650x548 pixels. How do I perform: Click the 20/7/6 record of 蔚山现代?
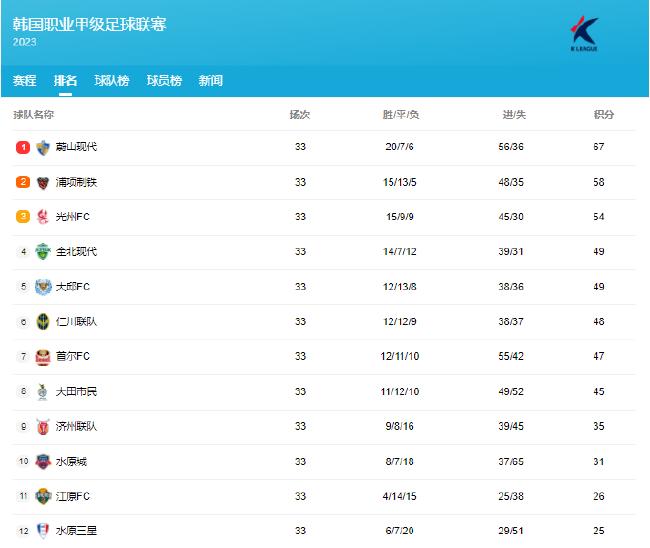coord(400,147)
